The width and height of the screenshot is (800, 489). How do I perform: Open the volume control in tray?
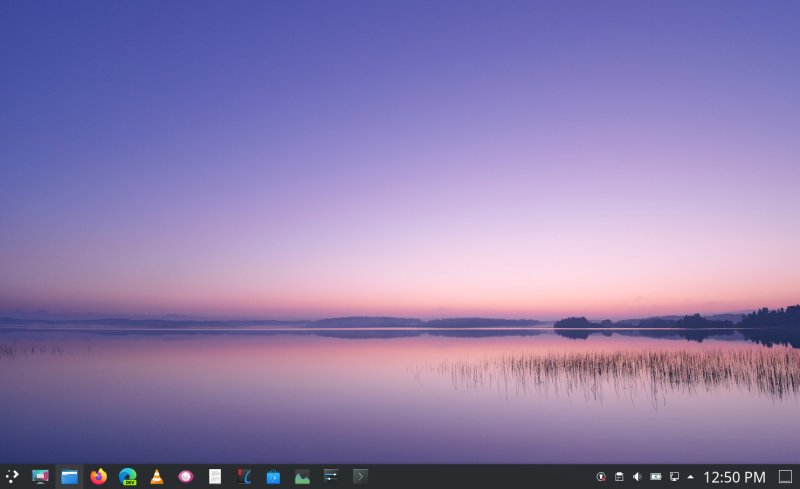coord(637,477)
